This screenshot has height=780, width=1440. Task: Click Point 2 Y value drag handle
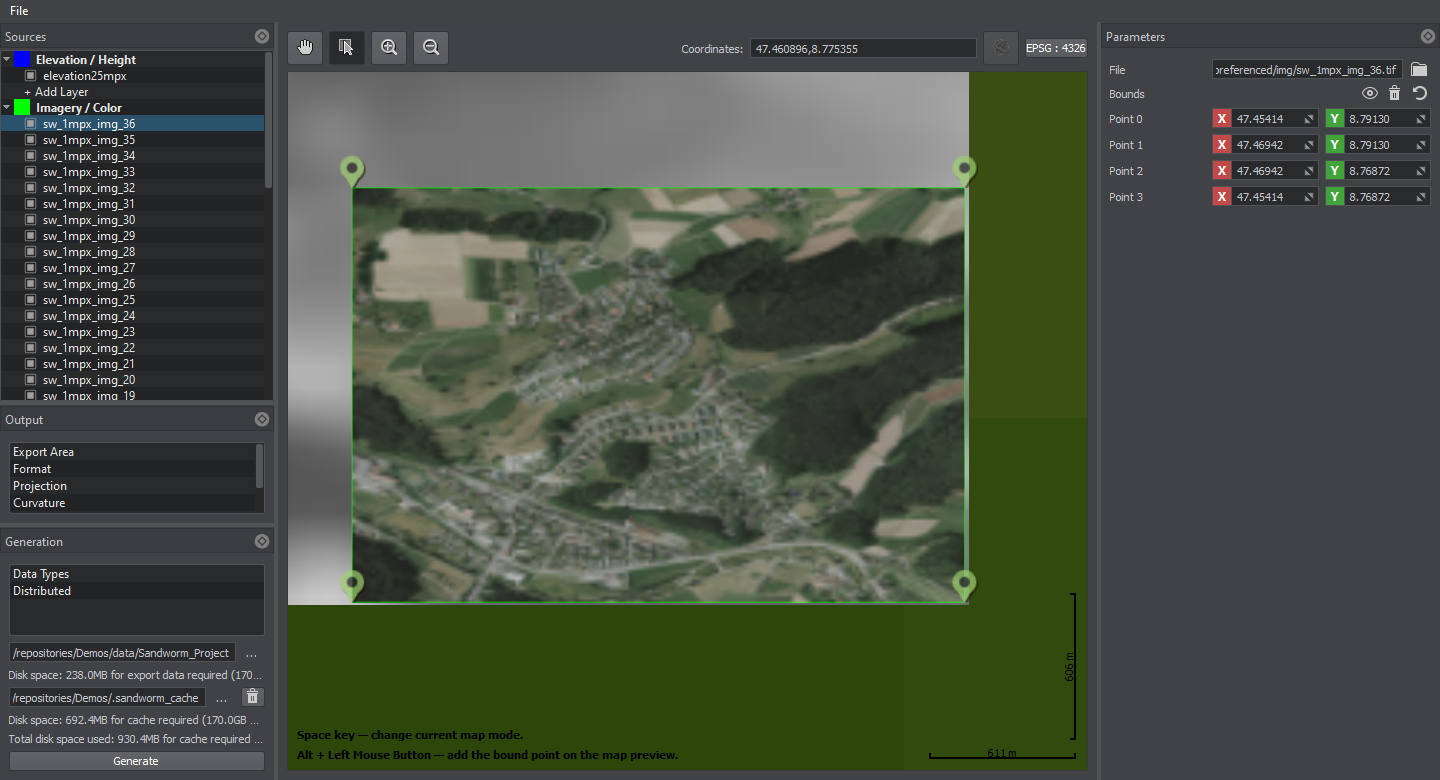coord(1421,171)
